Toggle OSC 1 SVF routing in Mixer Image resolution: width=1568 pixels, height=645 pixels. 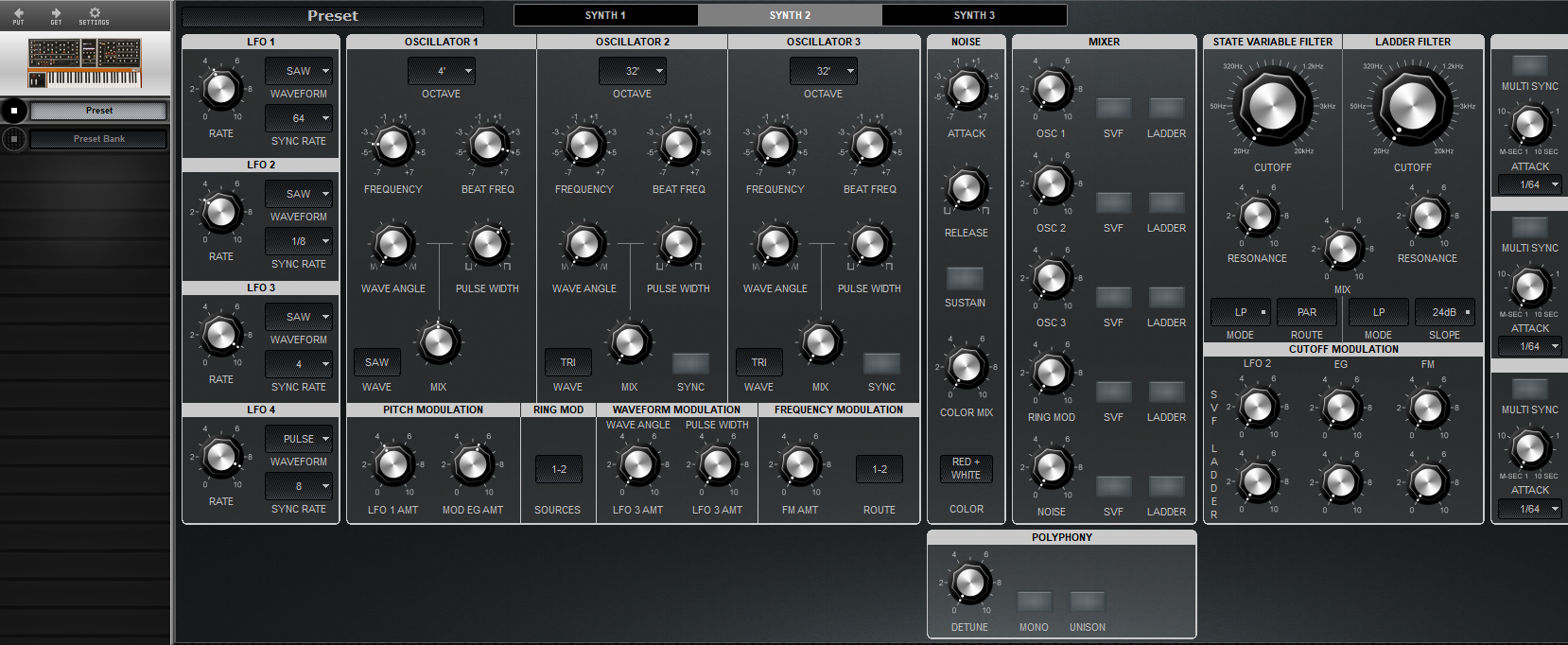(x=1113, y=108)
